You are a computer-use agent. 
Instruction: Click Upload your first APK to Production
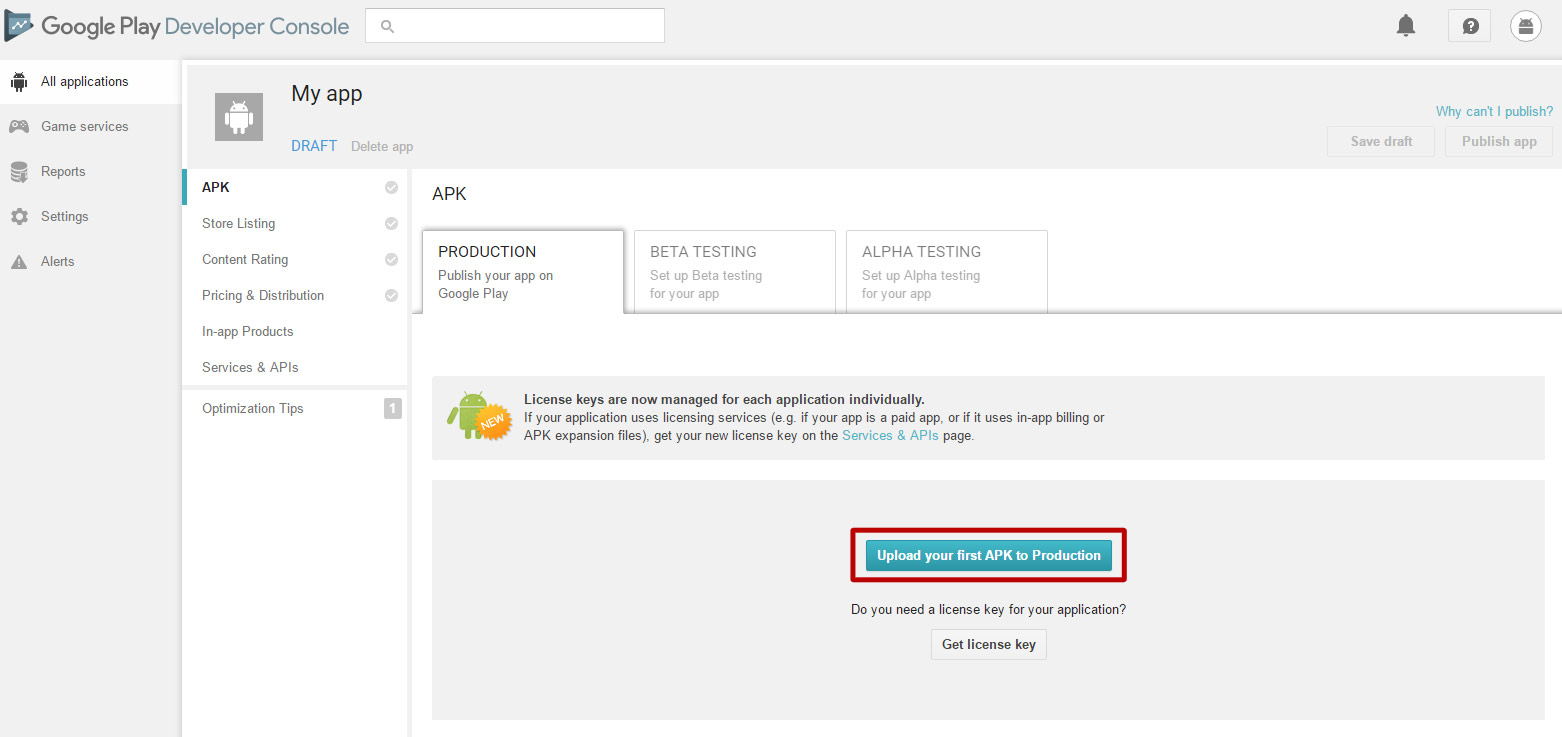click(988, 555)
